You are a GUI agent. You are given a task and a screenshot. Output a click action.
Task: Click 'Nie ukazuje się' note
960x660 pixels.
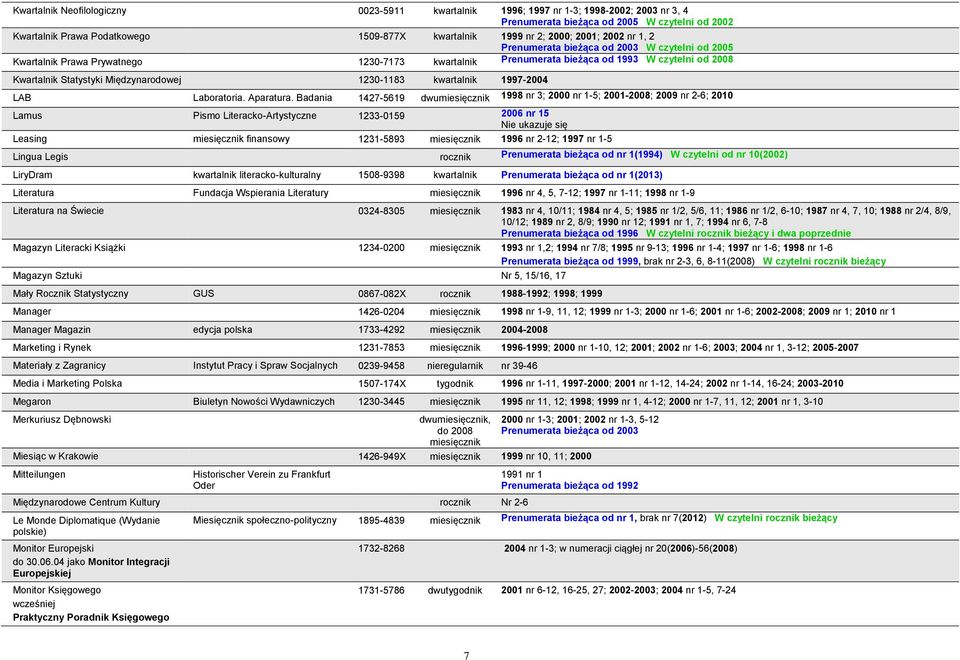click(x=534, y=125)
